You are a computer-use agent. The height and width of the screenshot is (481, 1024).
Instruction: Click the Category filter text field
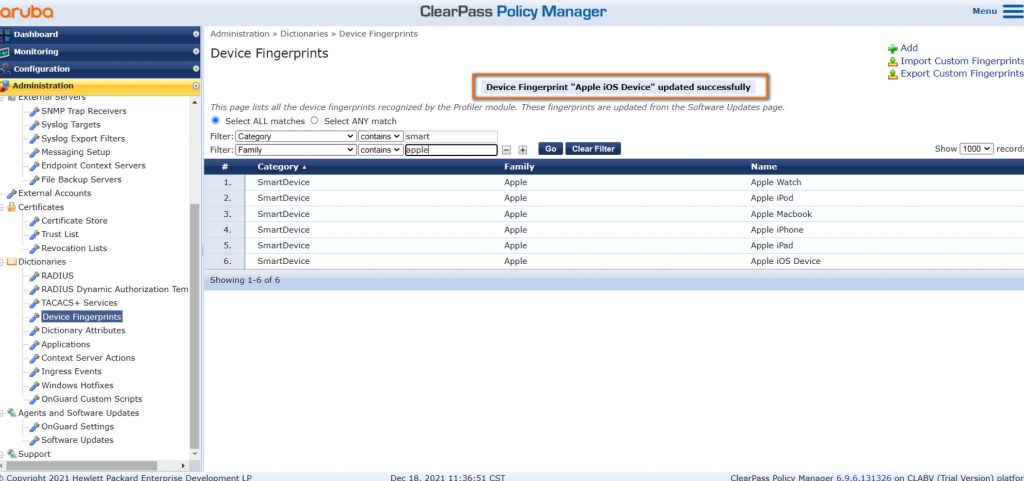coord(451,136)
